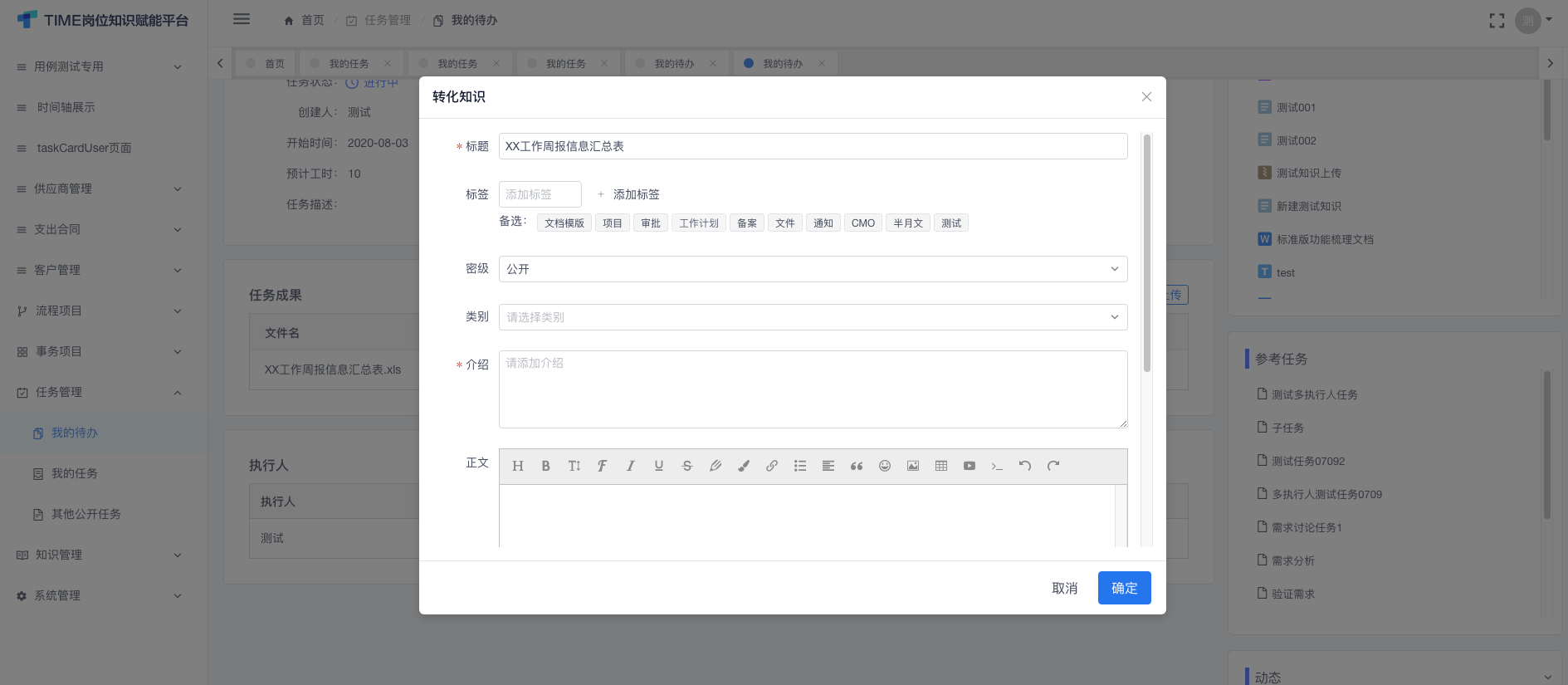Open text color pencil tool
Screen dimensions: 1568x685
716,466
